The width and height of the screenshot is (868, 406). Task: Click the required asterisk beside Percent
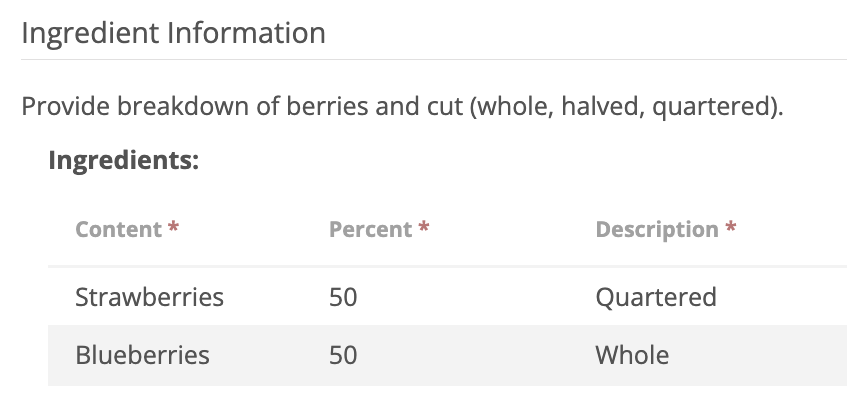425,228
